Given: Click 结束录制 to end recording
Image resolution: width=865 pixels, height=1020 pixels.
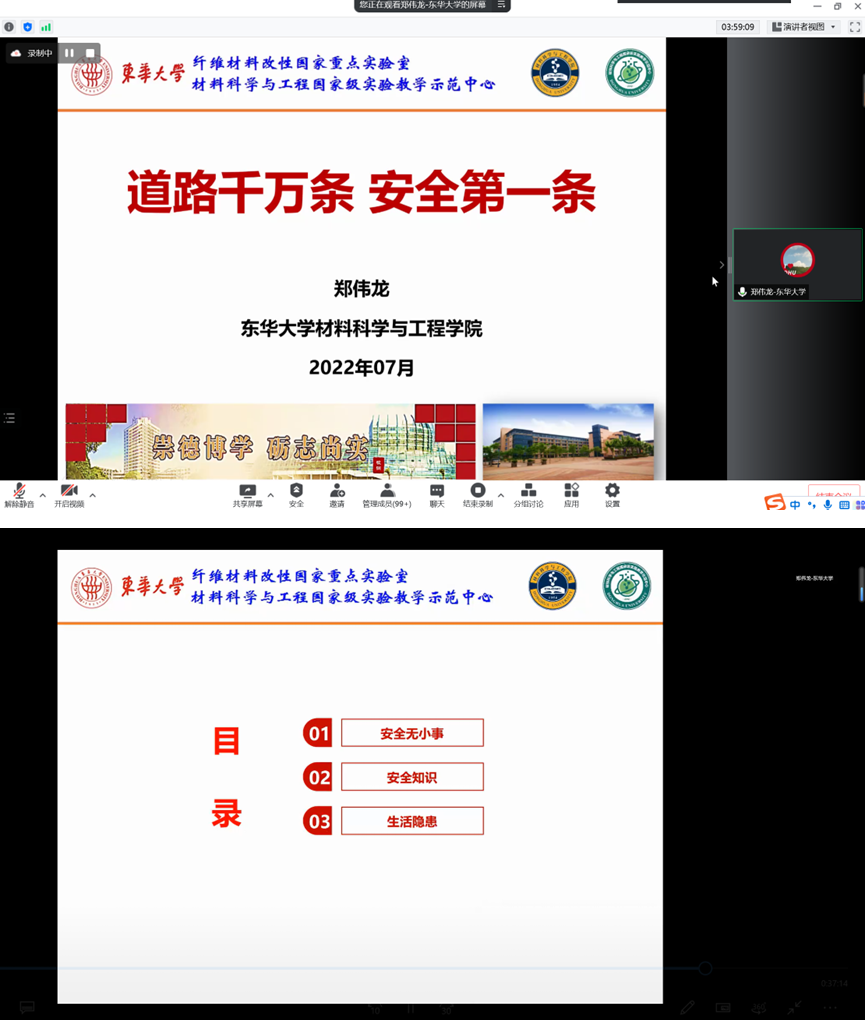Looking at the screenshot, I should [x=479, y=493].
